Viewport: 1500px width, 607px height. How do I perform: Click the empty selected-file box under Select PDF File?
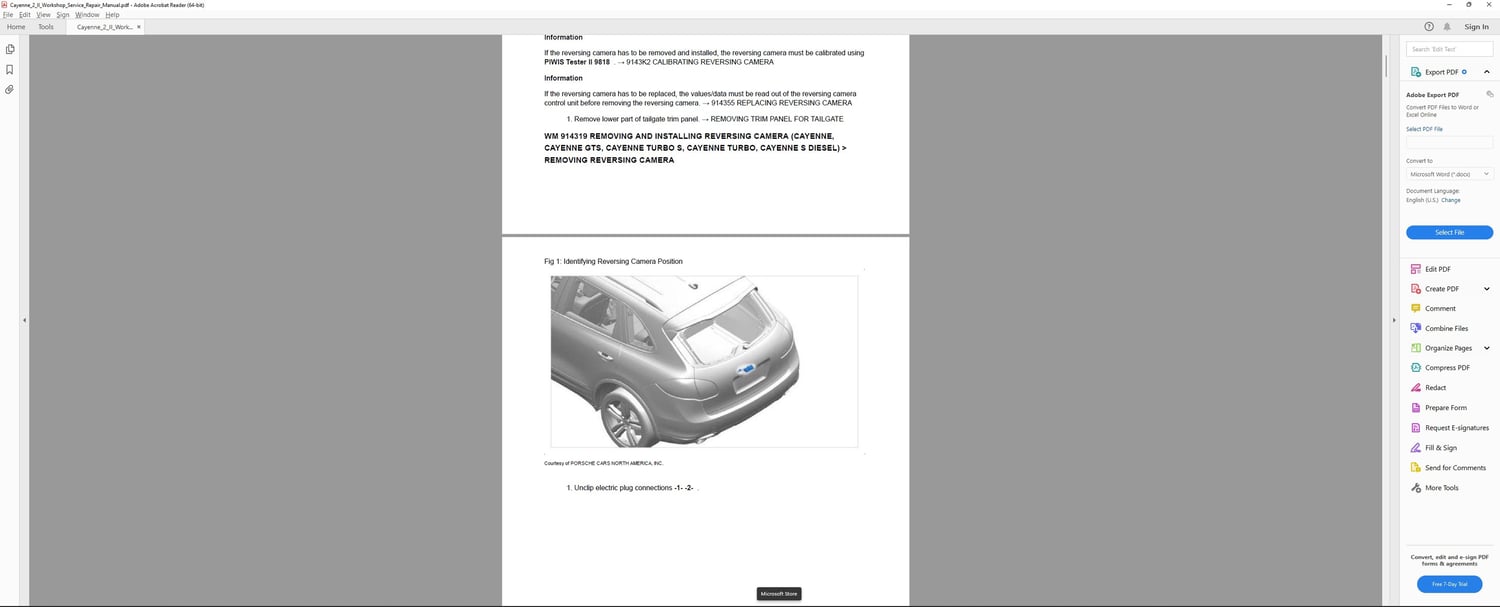click(x=1449, y=142)
